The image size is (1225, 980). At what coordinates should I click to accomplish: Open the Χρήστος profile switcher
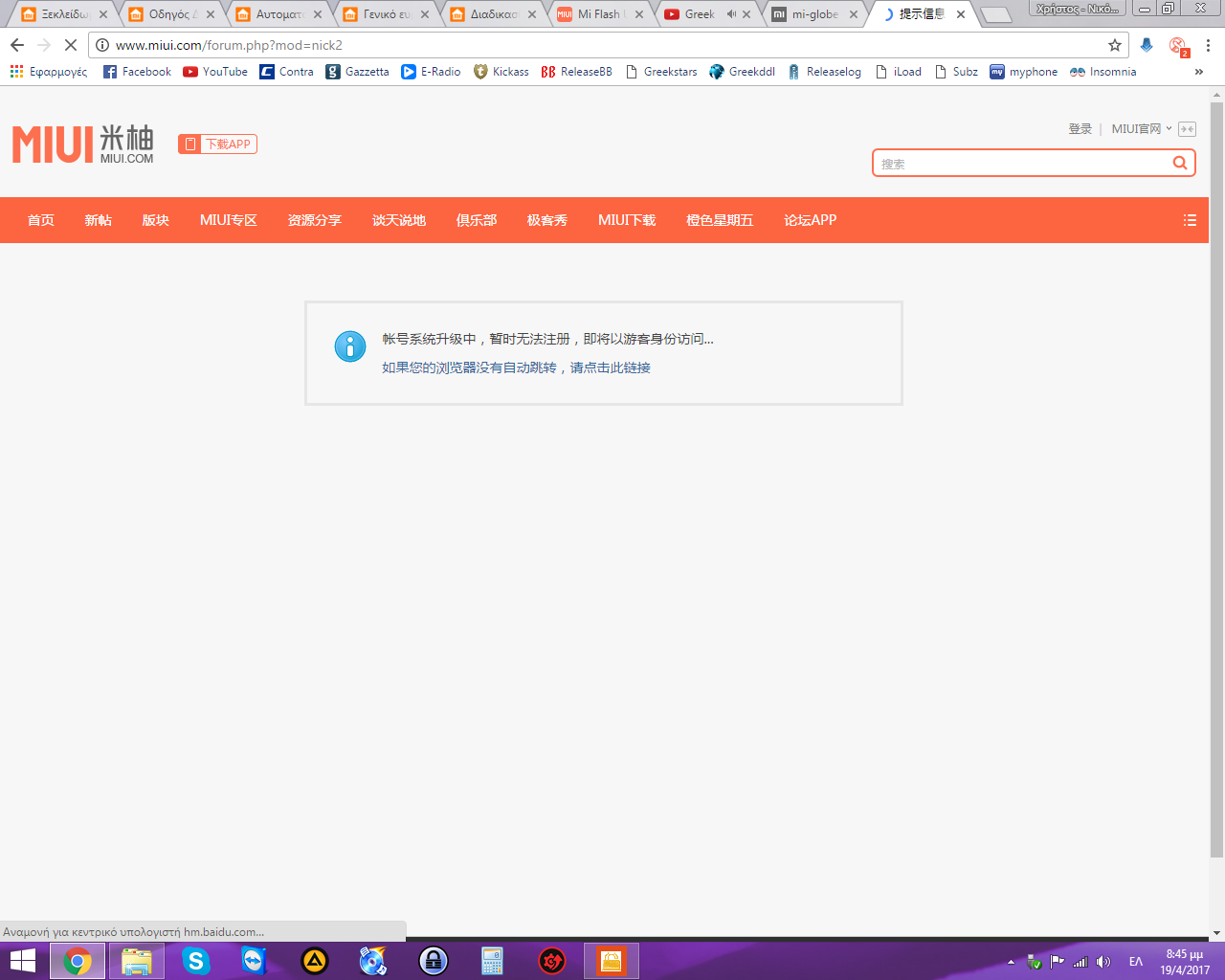1077,9
